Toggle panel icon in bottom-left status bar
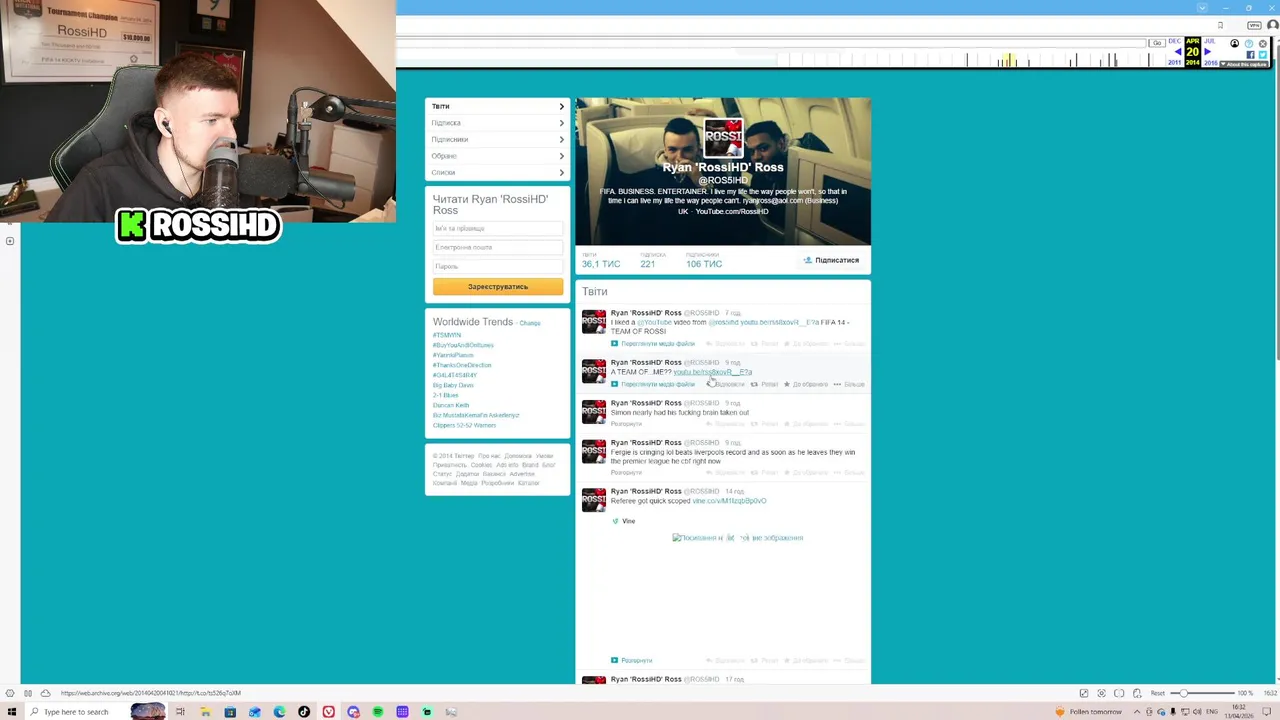The image size is (1280, 720). 28,693
